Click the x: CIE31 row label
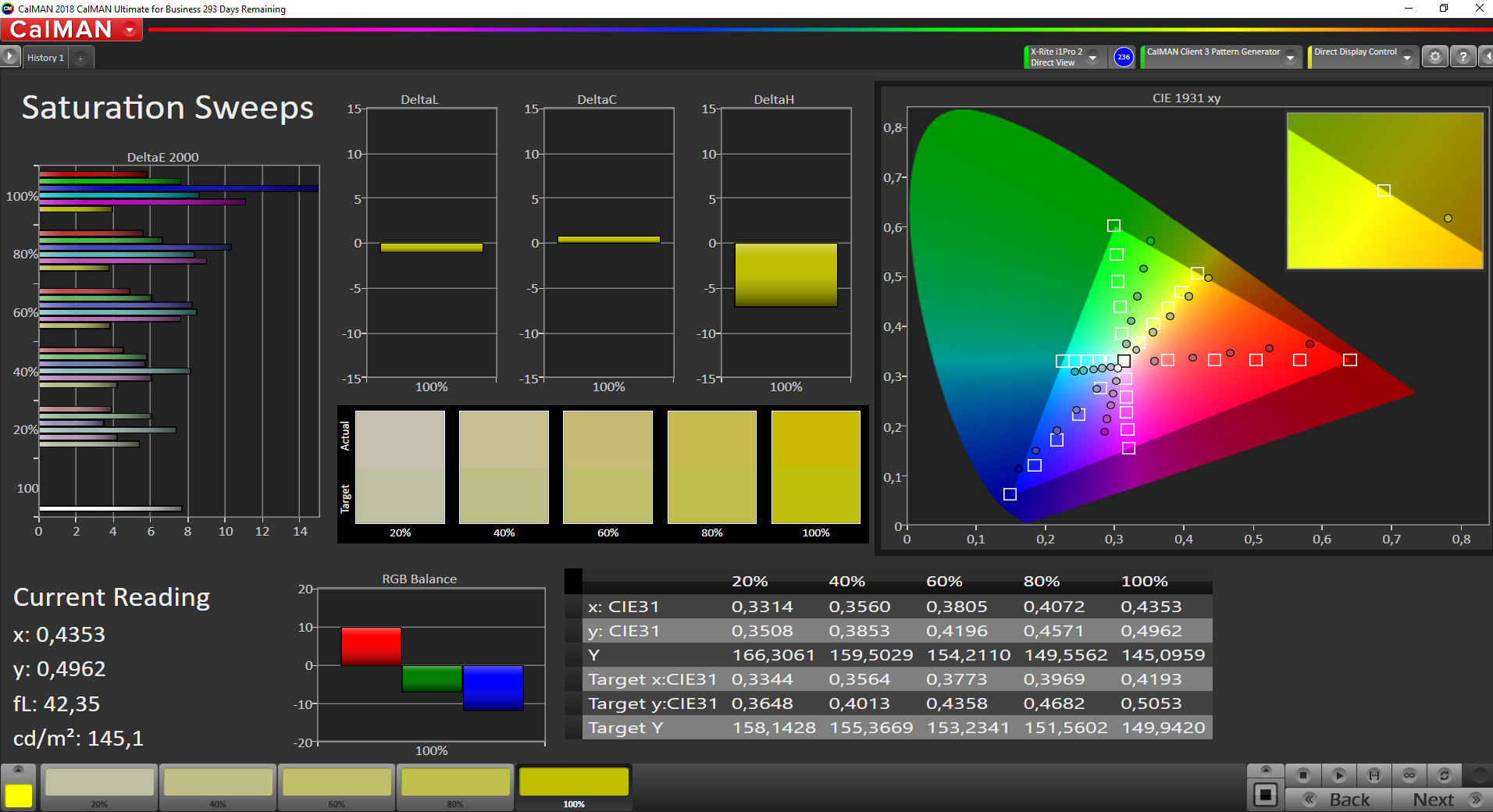The image size is (1493, 812). [623, 607]
